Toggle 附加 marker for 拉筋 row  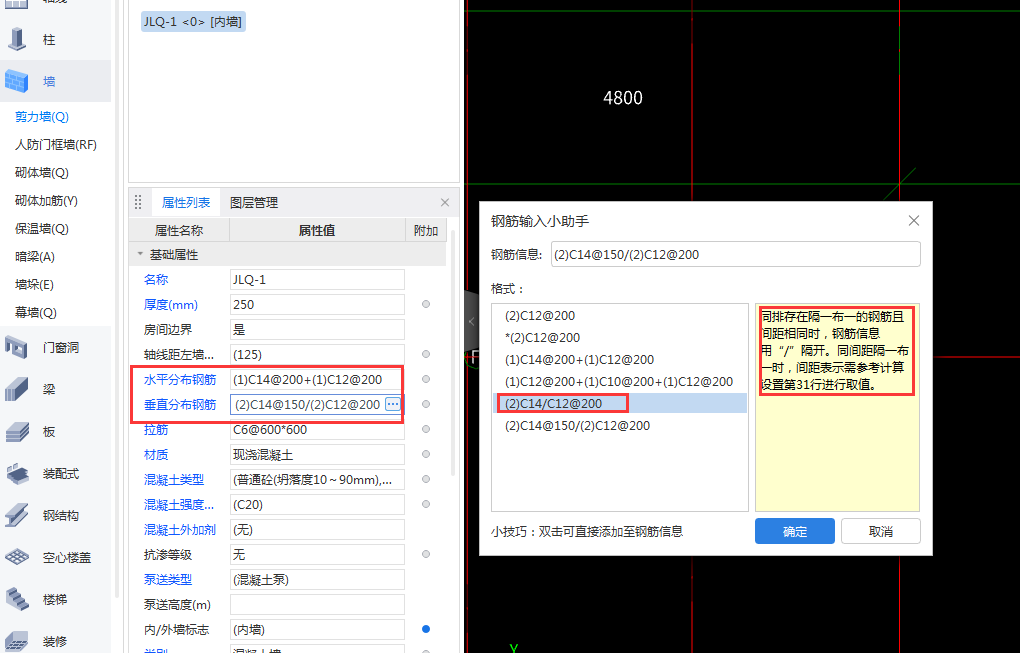click(426, 429)
